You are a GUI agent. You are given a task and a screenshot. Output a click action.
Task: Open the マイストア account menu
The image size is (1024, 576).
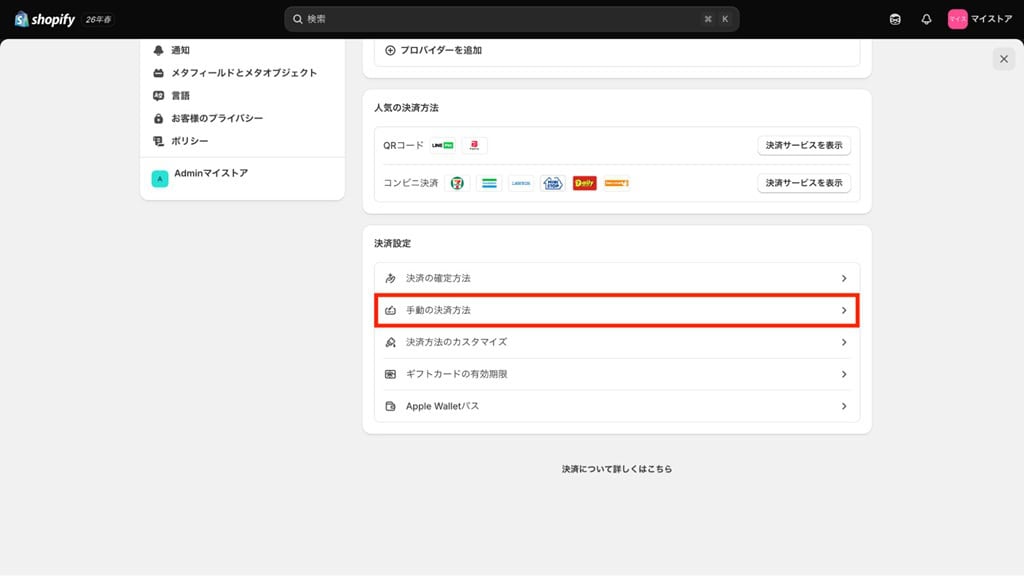click(x=980, y=19)
